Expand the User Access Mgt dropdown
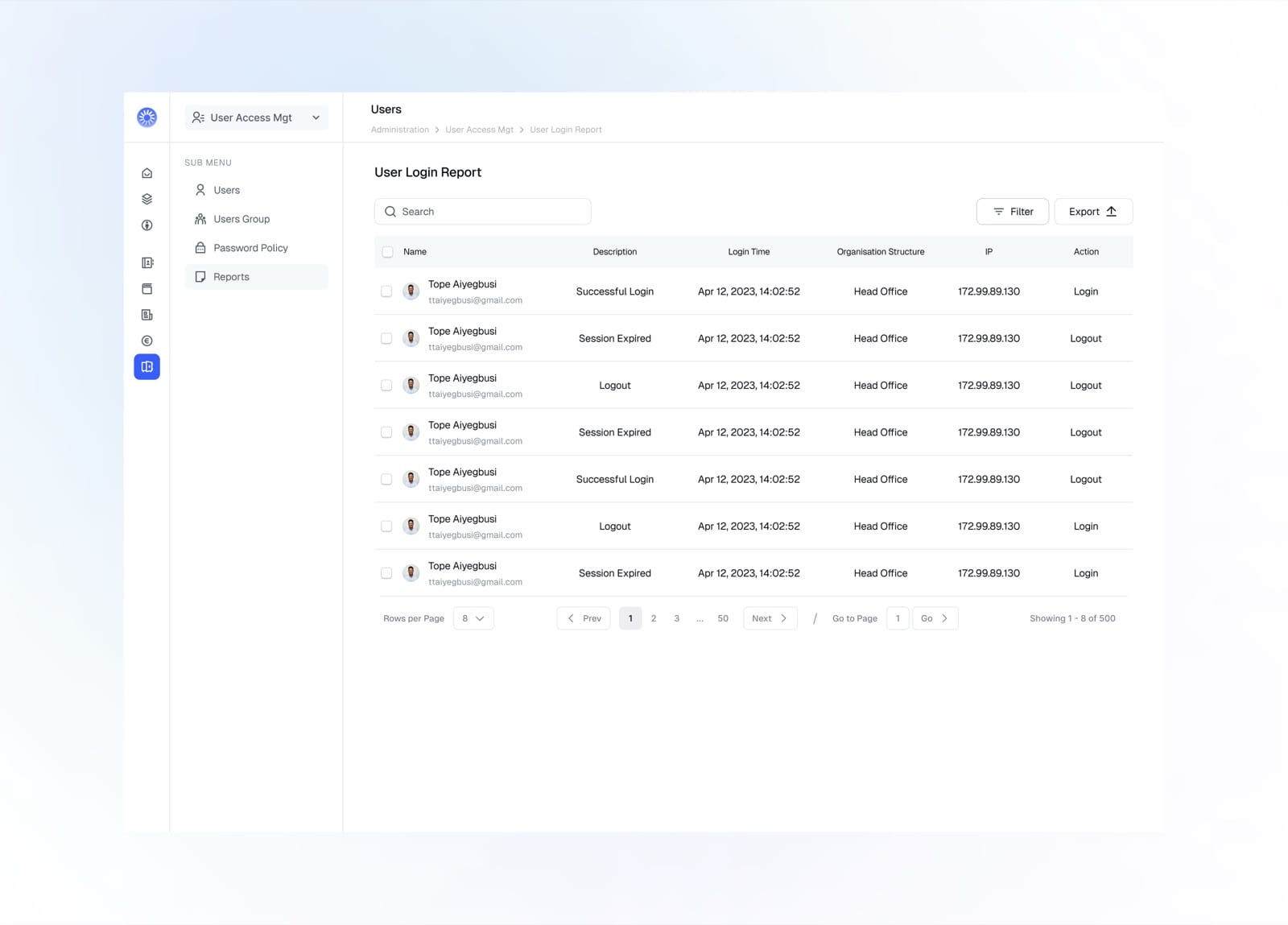1288x925 pixels. click(x=257, y=118)
